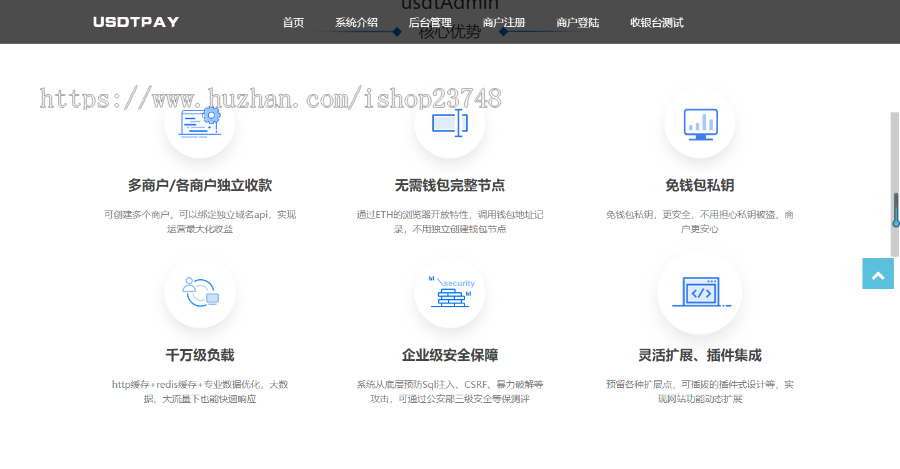Click heading 企业级安全保障
This screenshot has height=469, width=900.
coord(450,355)
